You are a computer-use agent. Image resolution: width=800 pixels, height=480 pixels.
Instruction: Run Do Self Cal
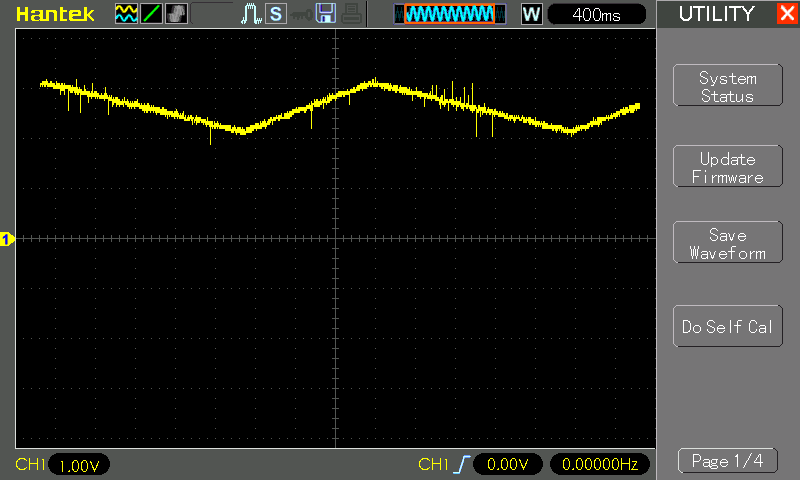coord(727,327)
